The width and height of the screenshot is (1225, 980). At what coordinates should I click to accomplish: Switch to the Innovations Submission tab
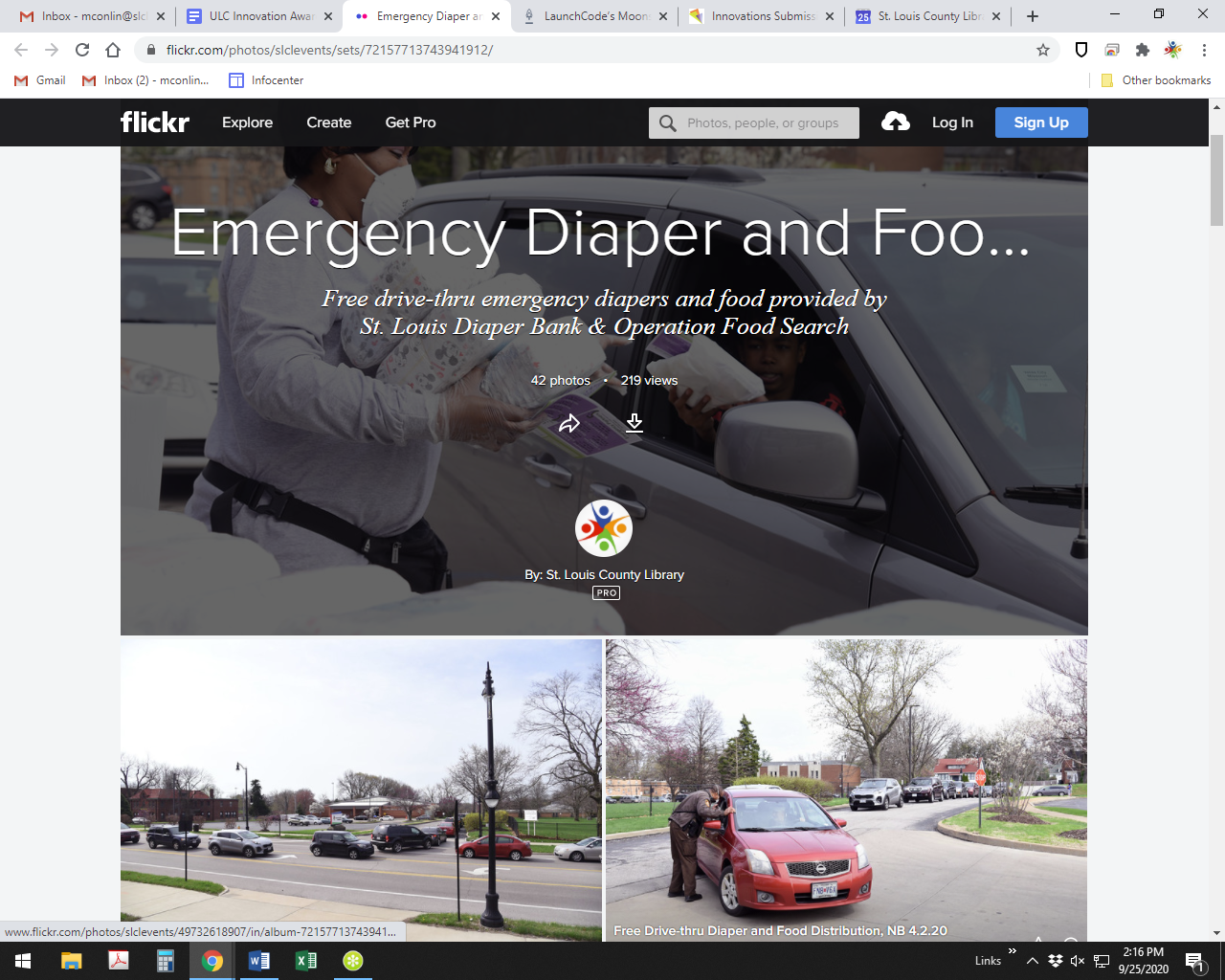click(761, 16)
